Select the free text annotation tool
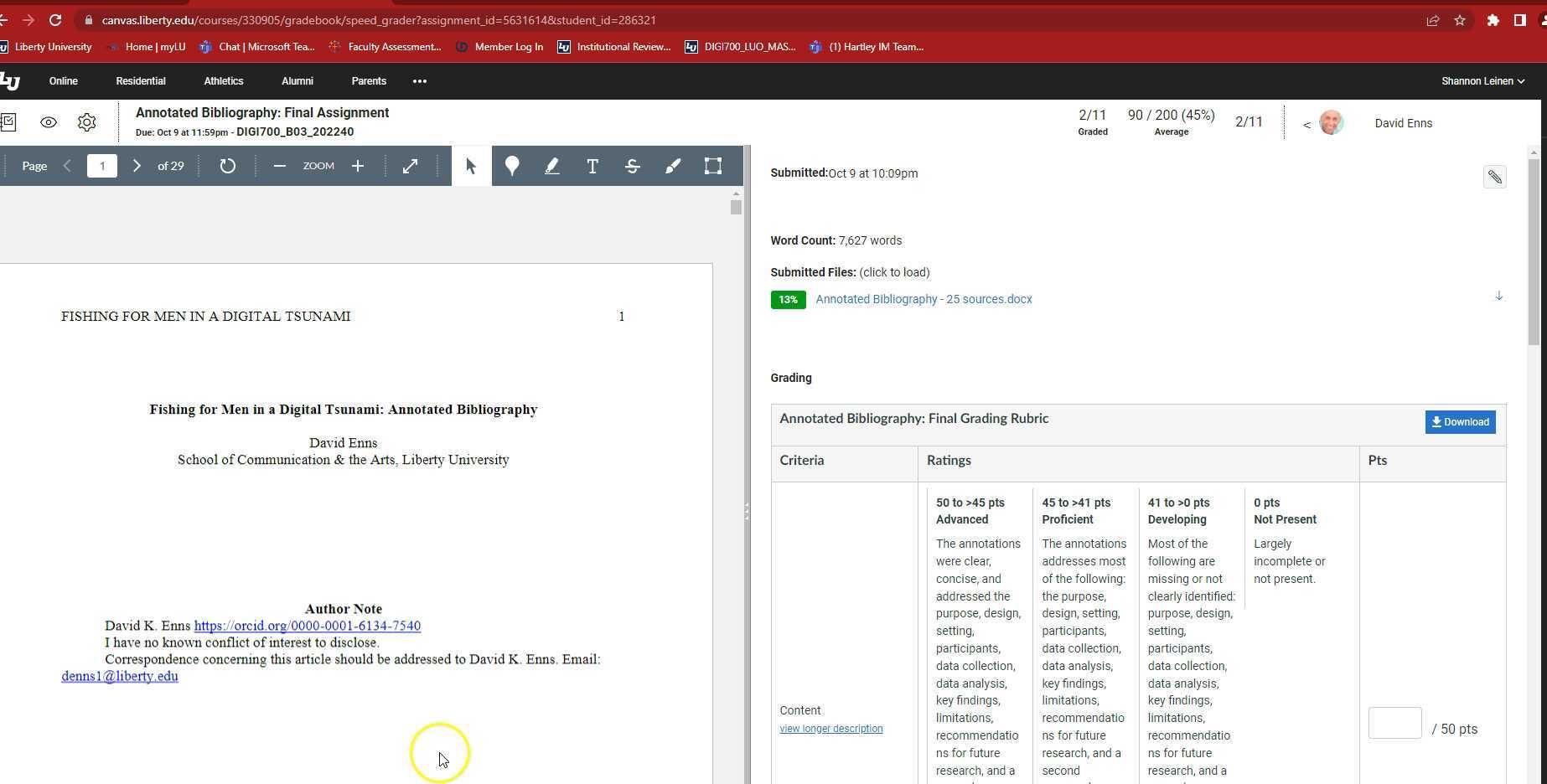Image resolution: width=1547 pixels, height=784 pixels. tap(592, 166)
